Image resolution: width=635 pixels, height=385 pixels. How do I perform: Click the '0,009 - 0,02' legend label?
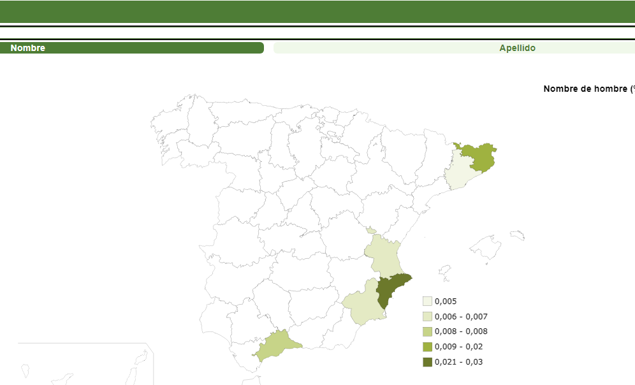tap(458, 347)
